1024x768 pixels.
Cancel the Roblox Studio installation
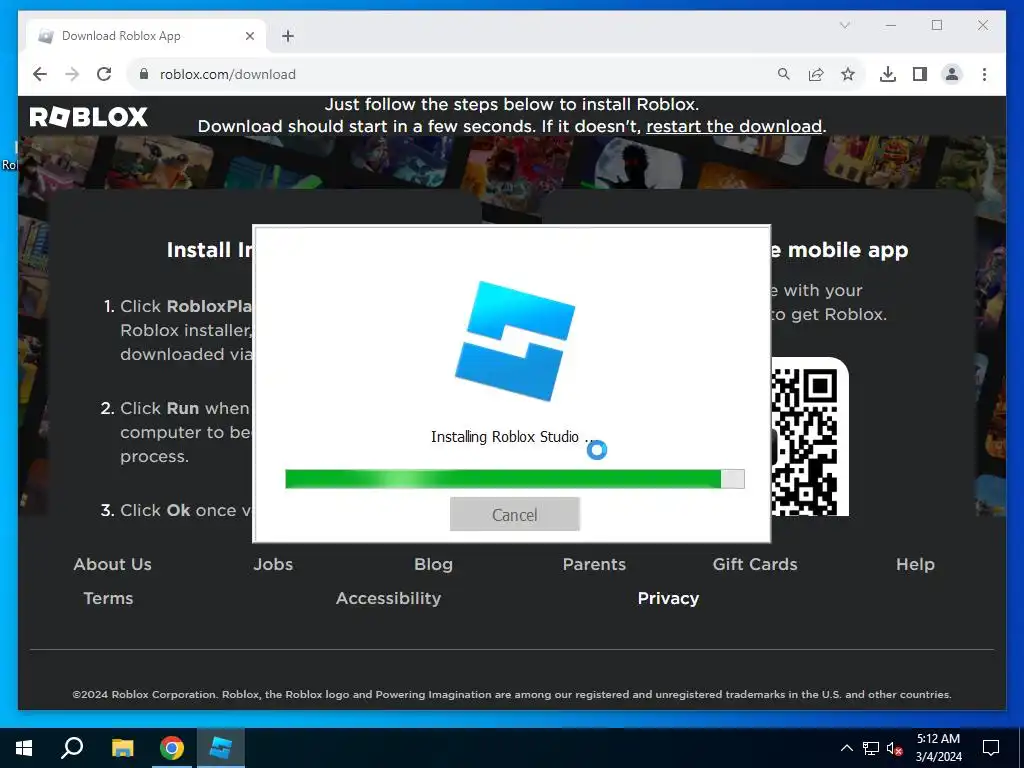coord(515,515)
